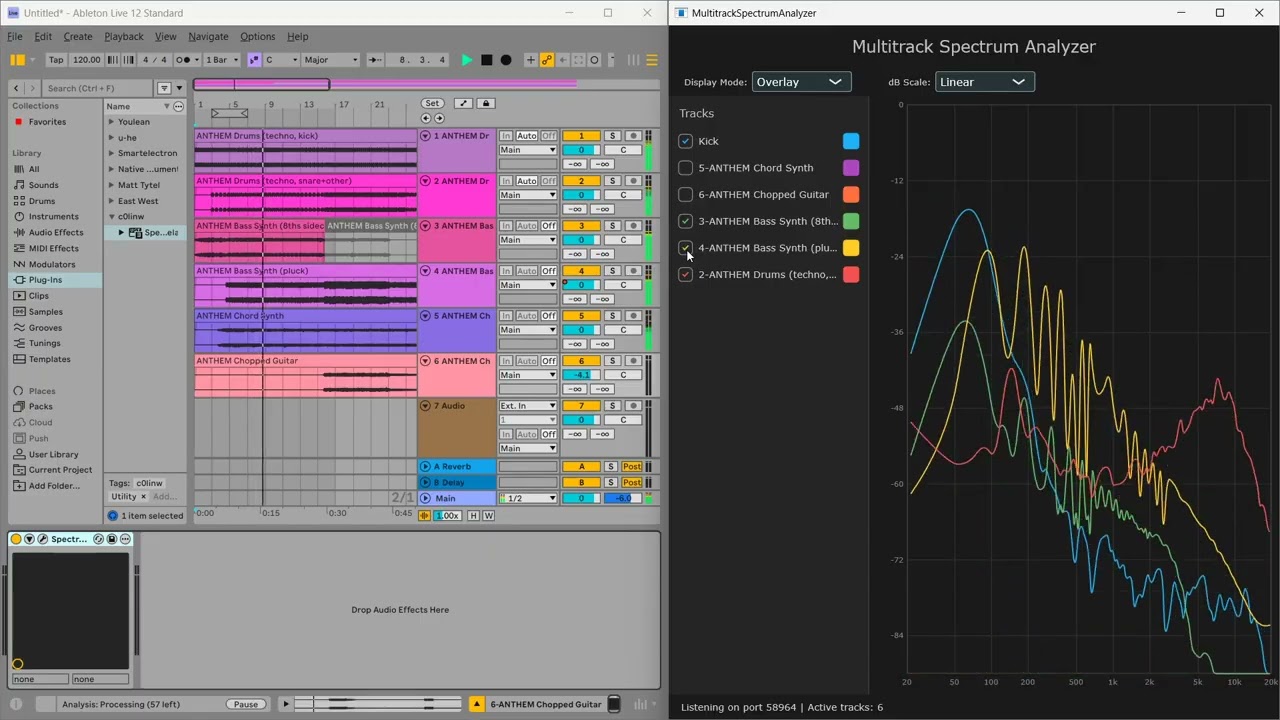1280x720 pixels.
Task: Arm track 2 for recording
Action: [633, 181]
